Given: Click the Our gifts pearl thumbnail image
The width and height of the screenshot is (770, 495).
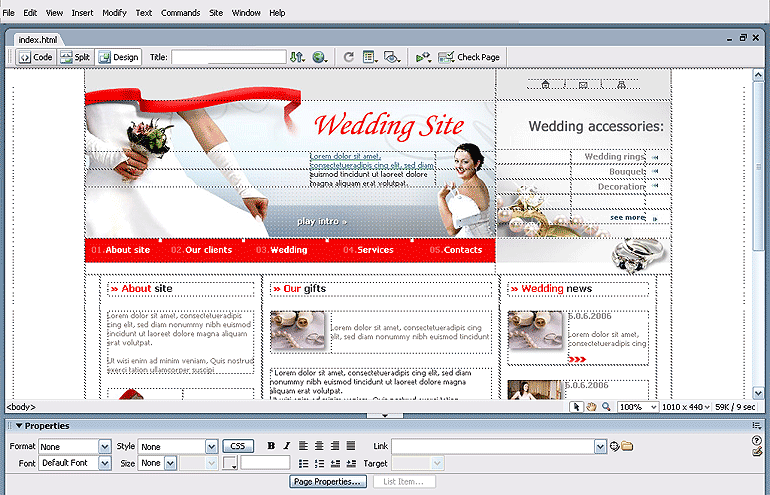Looking at the screenshot, I should (x=298, y=331).
